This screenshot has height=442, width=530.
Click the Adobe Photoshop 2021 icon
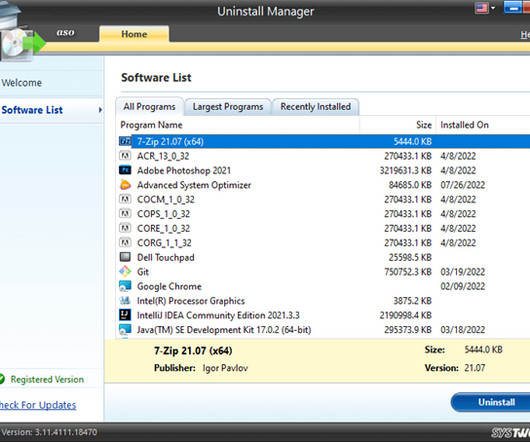[125, 170]
